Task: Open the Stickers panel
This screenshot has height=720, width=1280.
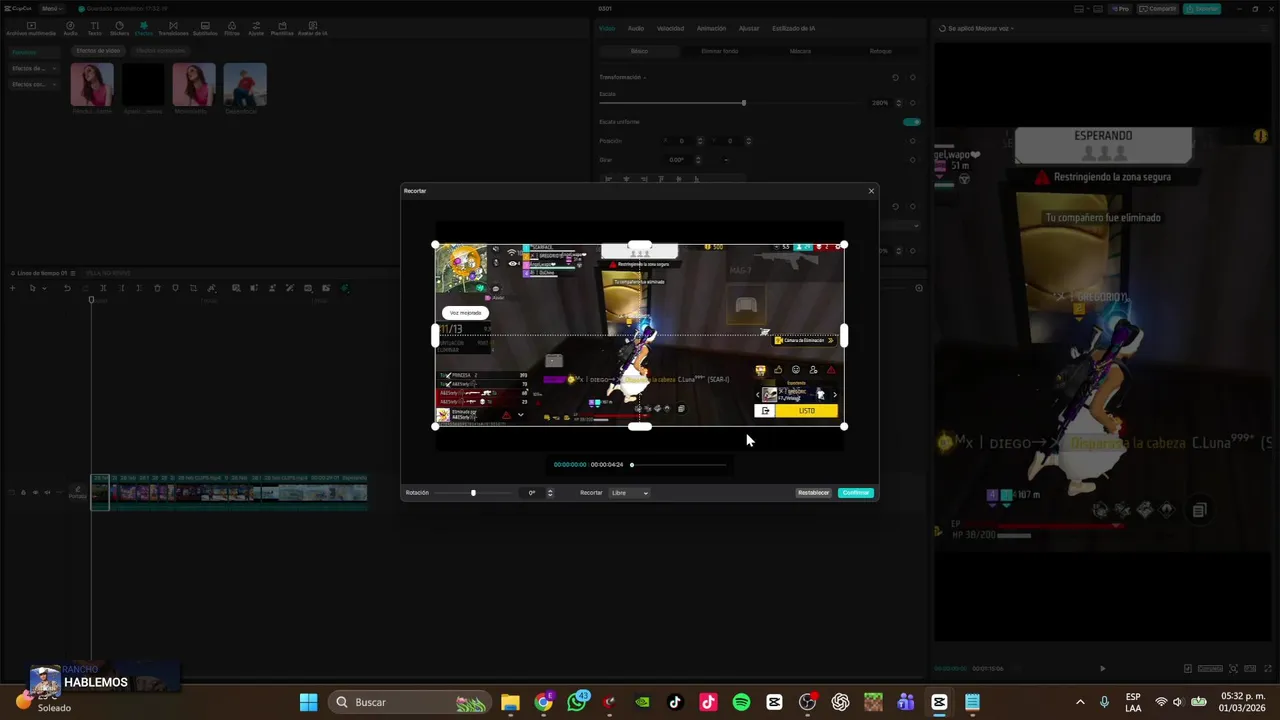Action: 119,28
